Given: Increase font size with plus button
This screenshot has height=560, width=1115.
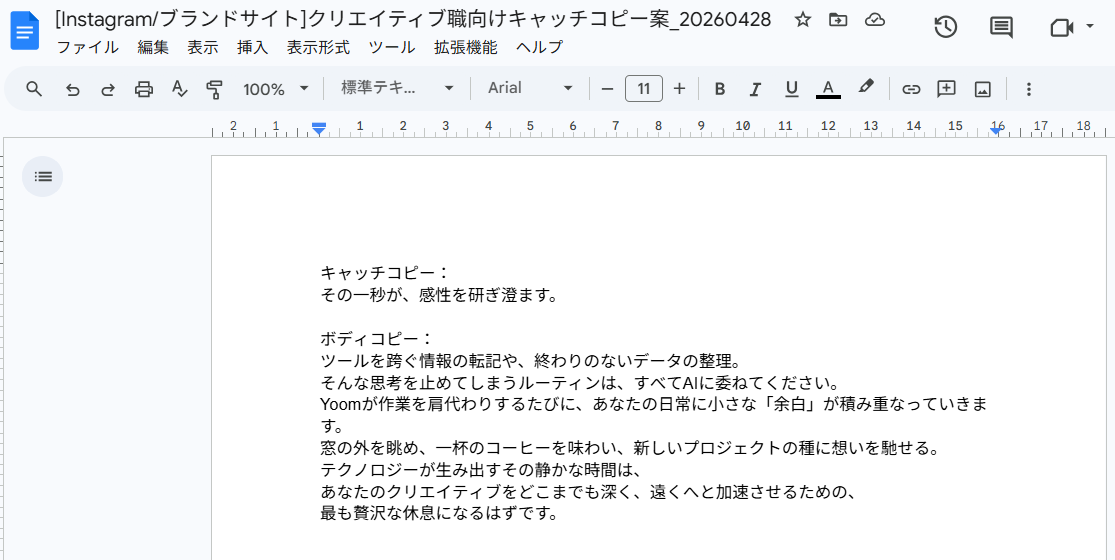Looking at the screenshot, I should pos(679,89).
